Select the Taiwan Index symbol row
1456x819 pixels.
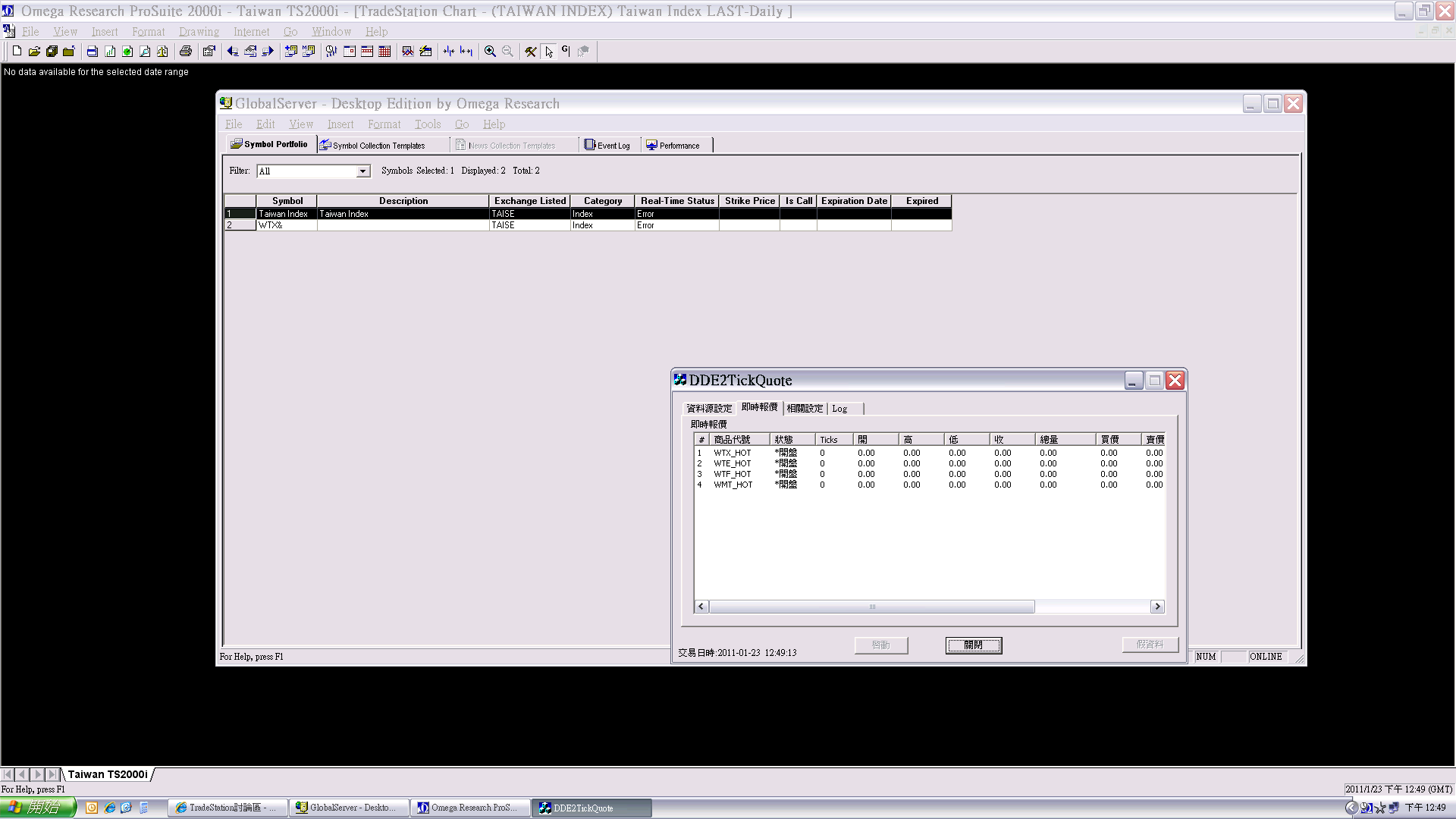(588, 214)
